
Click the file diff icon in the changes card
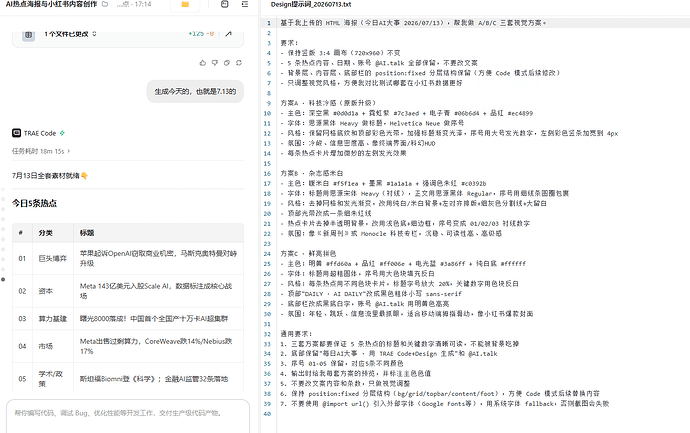click(29, 34)
